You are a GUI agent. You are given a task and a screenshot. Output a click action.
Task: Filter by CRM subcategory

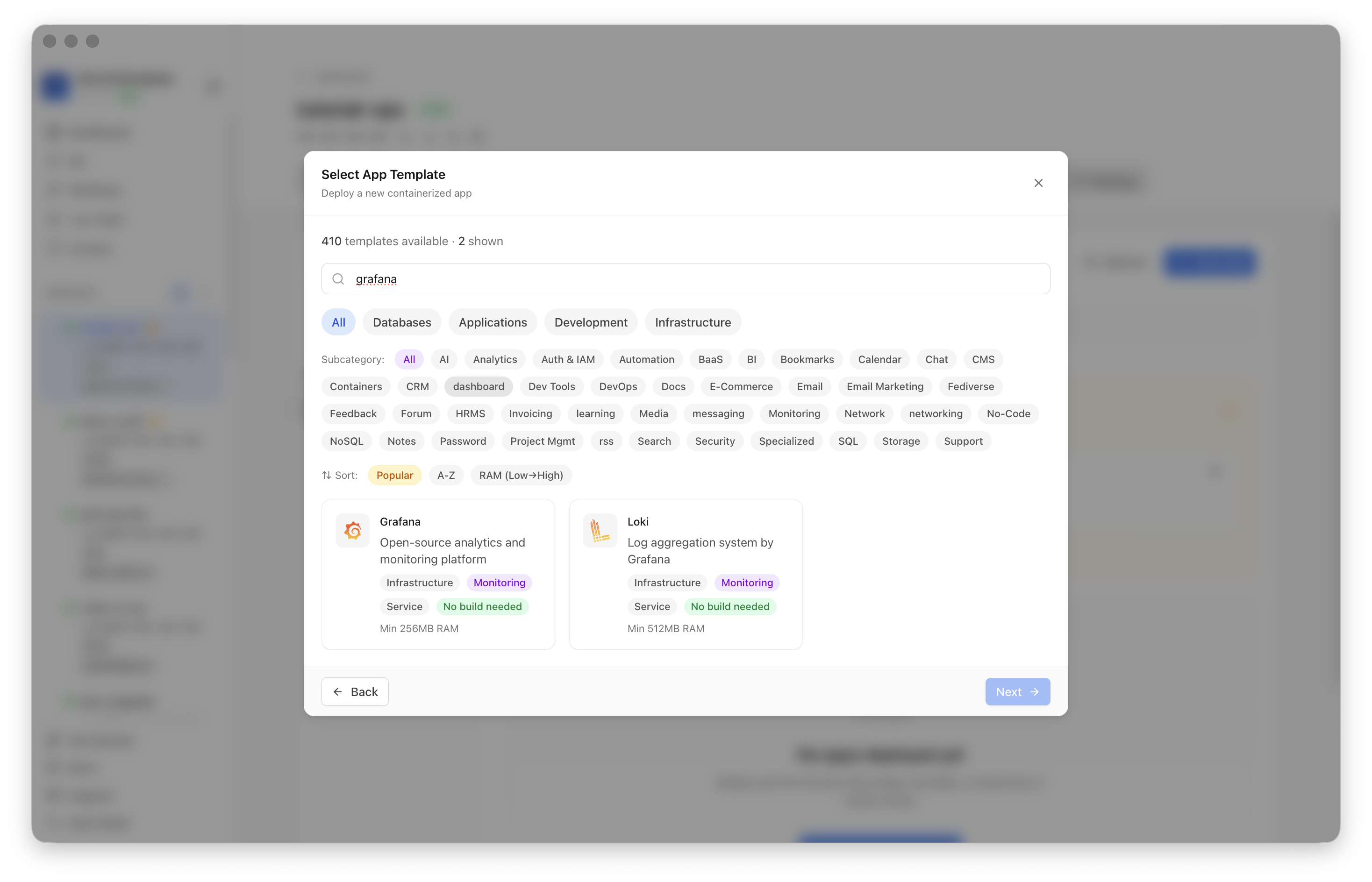coord(417,386)
